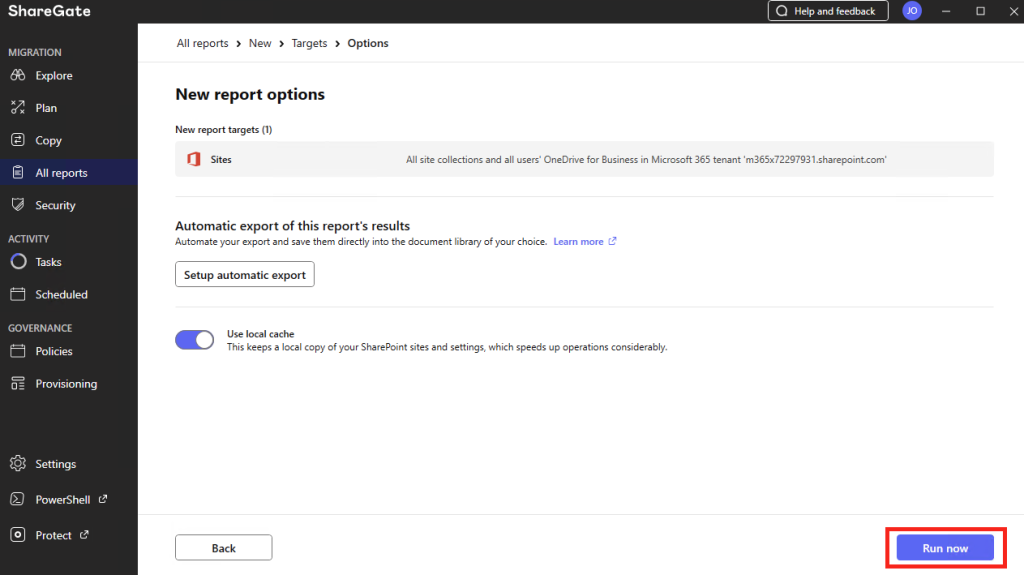Open Help and feedback
Viewport: 1024px width, 575px height.
click(x=828, y=11)
